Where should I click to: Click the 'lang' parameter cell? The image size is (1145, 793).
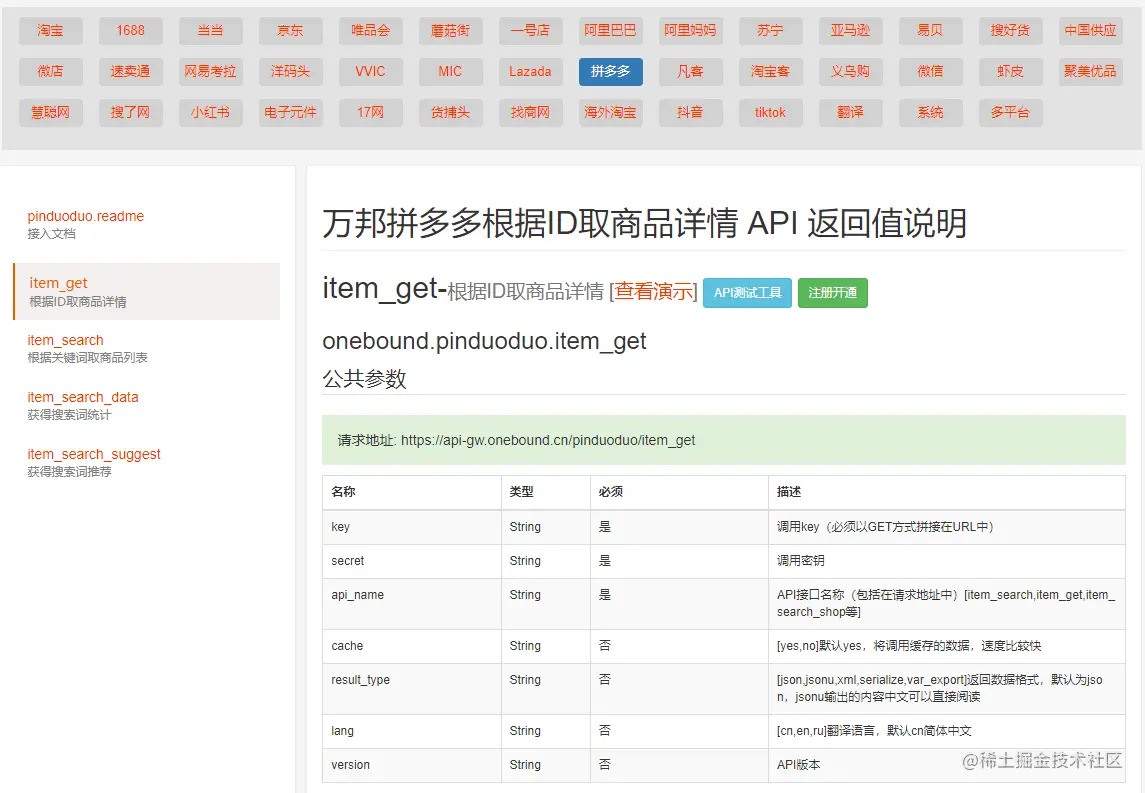[412, 731]
